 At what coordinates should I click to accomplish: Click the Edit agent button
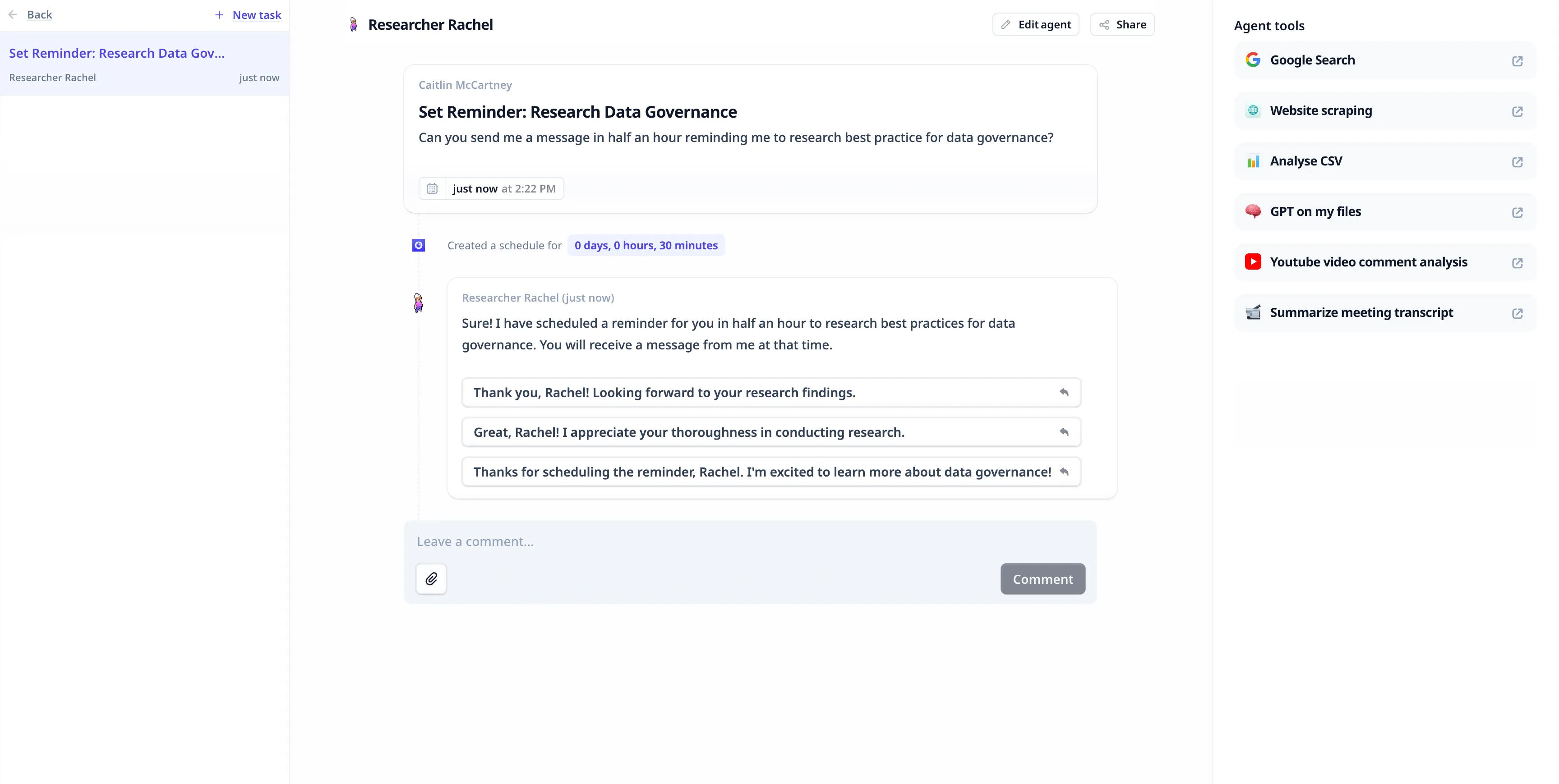point(1036,25)
